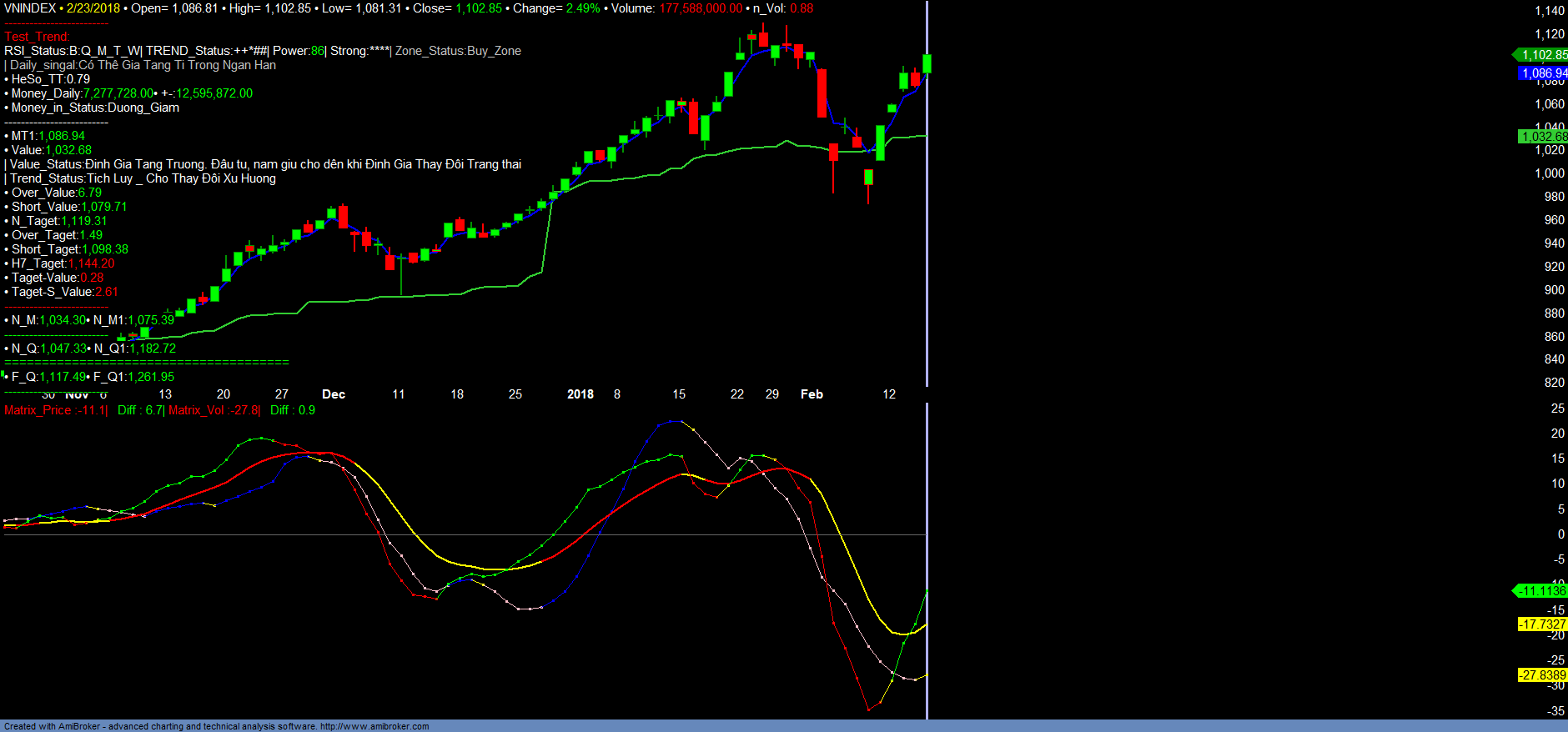Click the VNINDEX ticker symbol in the title
This screenshot has height=732, width=1568.
point(30,8)
